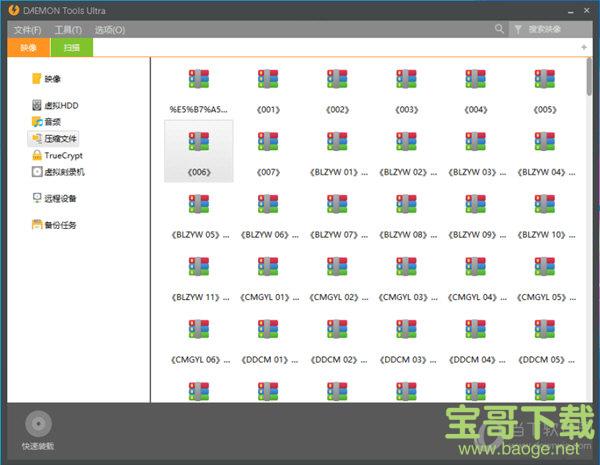The height and width of the screenshot is (465, 600).
Task: Select the 《DDCM 01》 archive icon
Action: (x=268, y=329)
